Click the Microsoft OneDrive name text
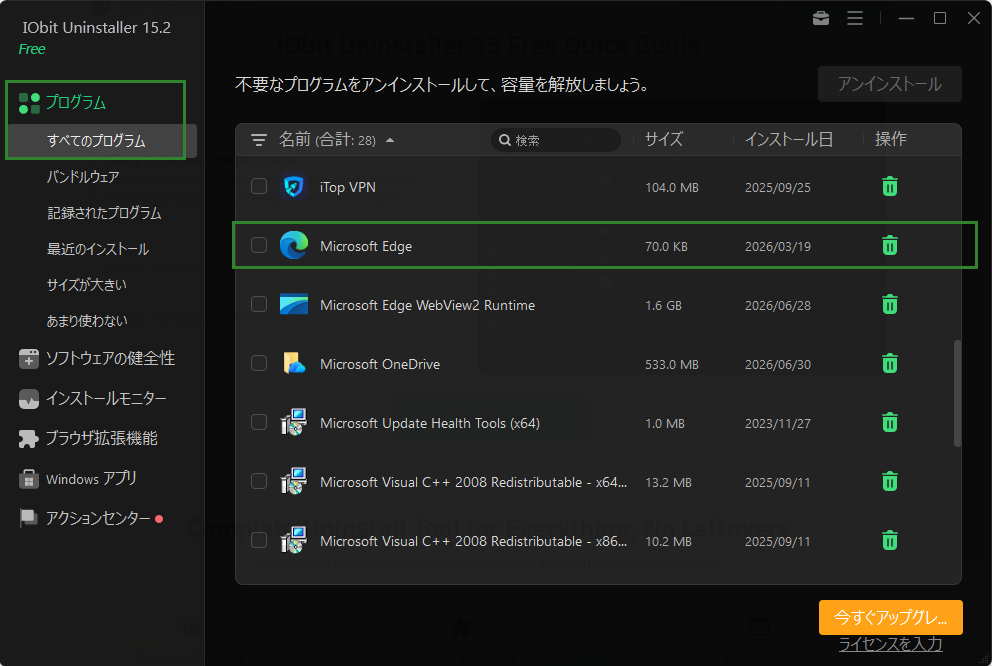Screen dimensions: 992x666 [x=380, y=364]
